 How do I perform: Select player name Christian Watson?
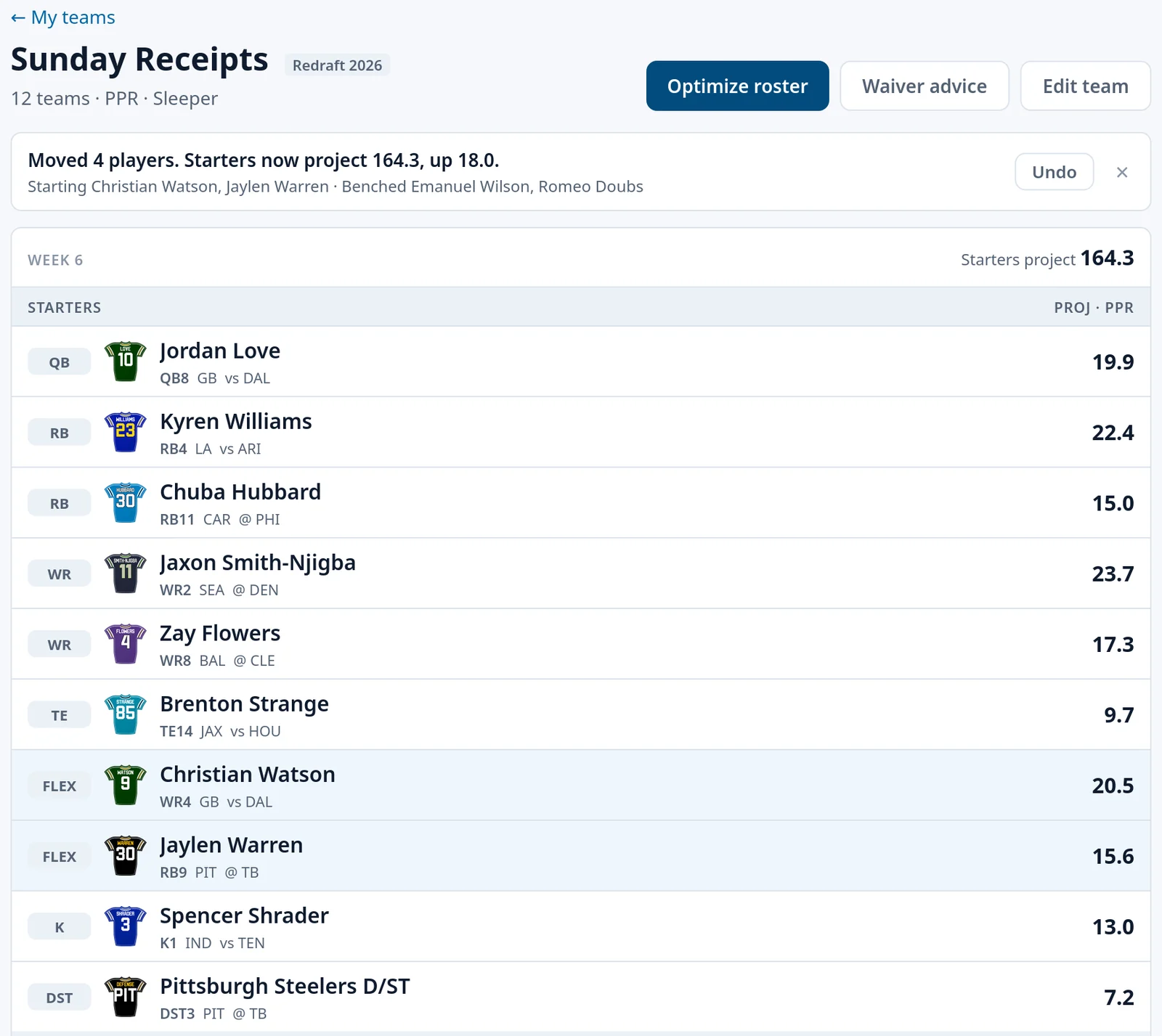pos(248,774)
